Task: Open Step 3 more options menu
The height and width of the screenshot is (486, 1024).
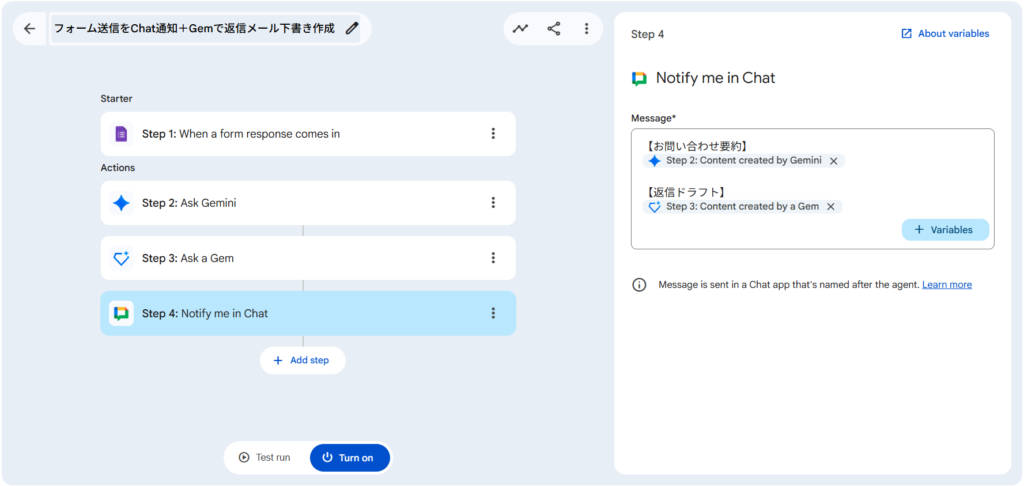Action: click(x=492, y=258)
